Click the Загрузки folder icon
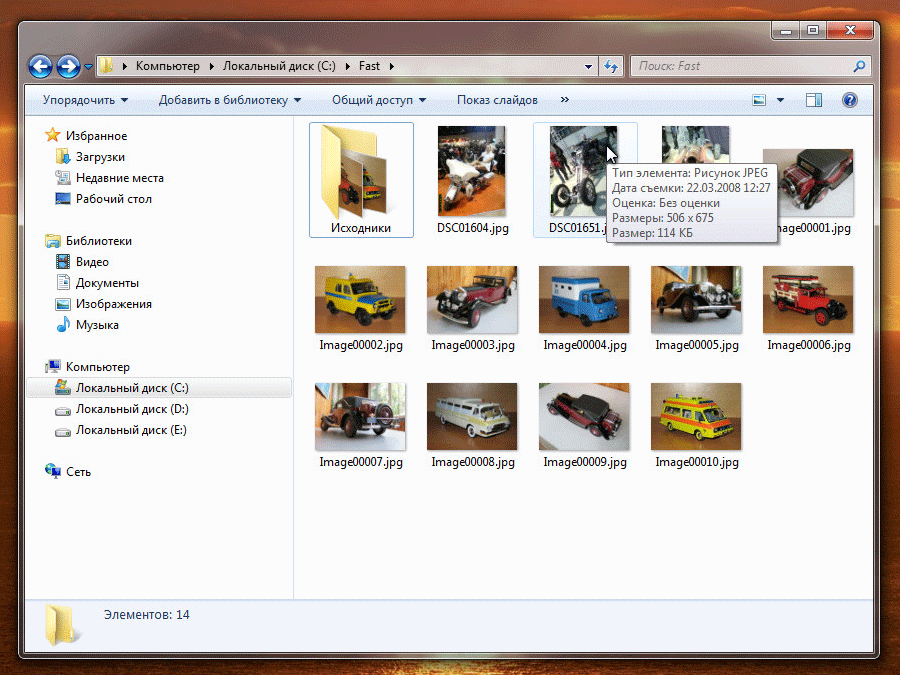 pyautogui.click(x=63, y=156)
